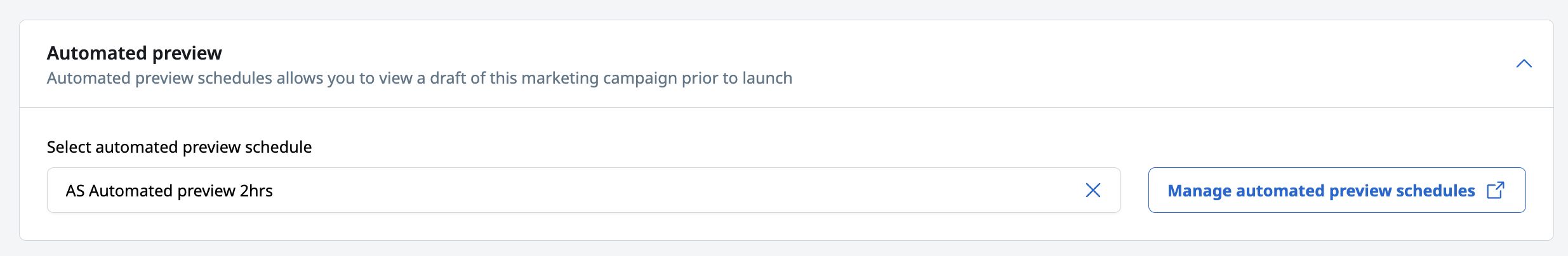This screenshot has width=1568, height=256.
Task: Click the Automated preview description text
Action: (419, 78)
